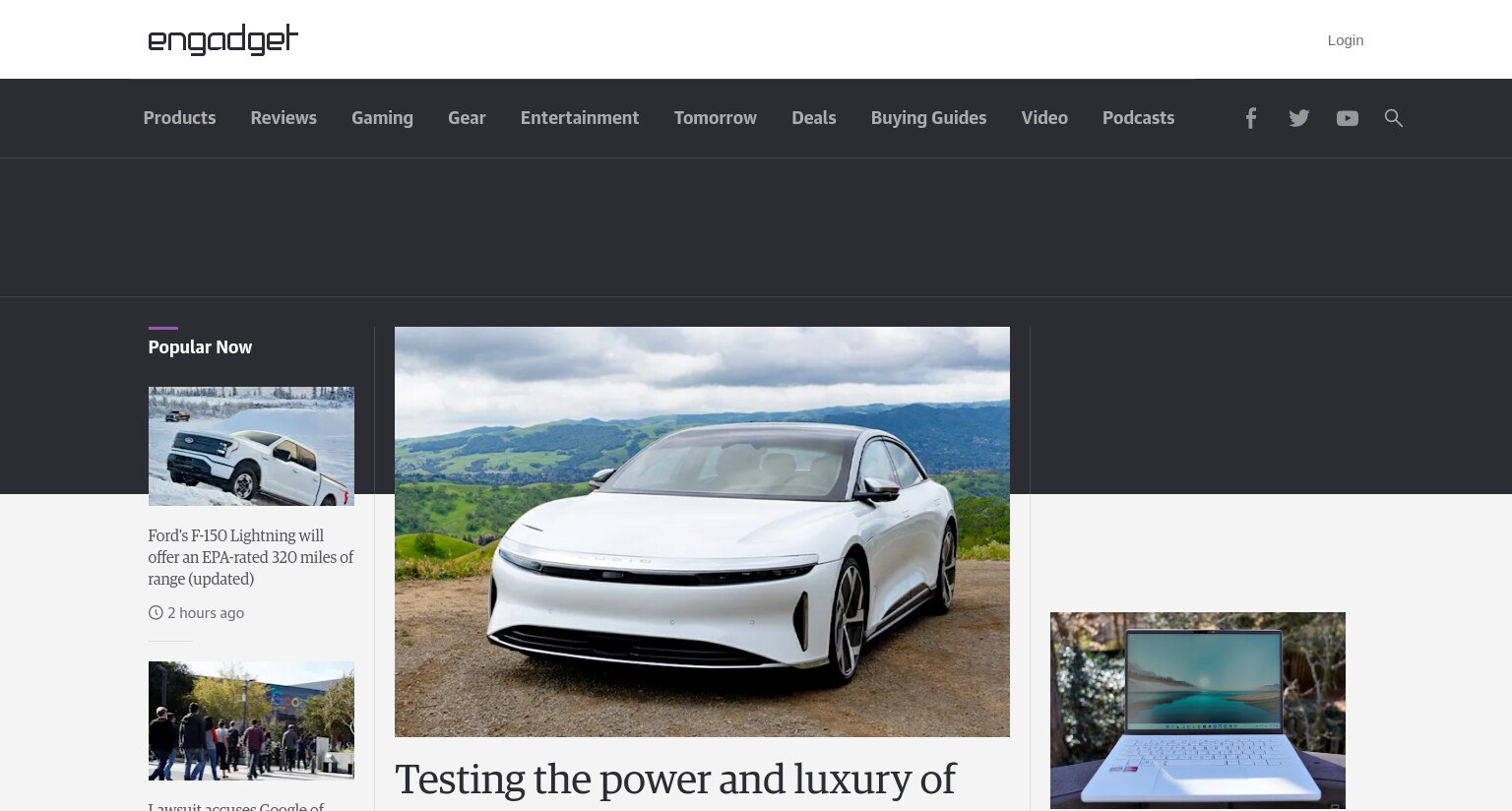Viewport: 1512px width, 811px height.
Task: Click the "Popular Now" heading
Action: click(x=200, y=347)
